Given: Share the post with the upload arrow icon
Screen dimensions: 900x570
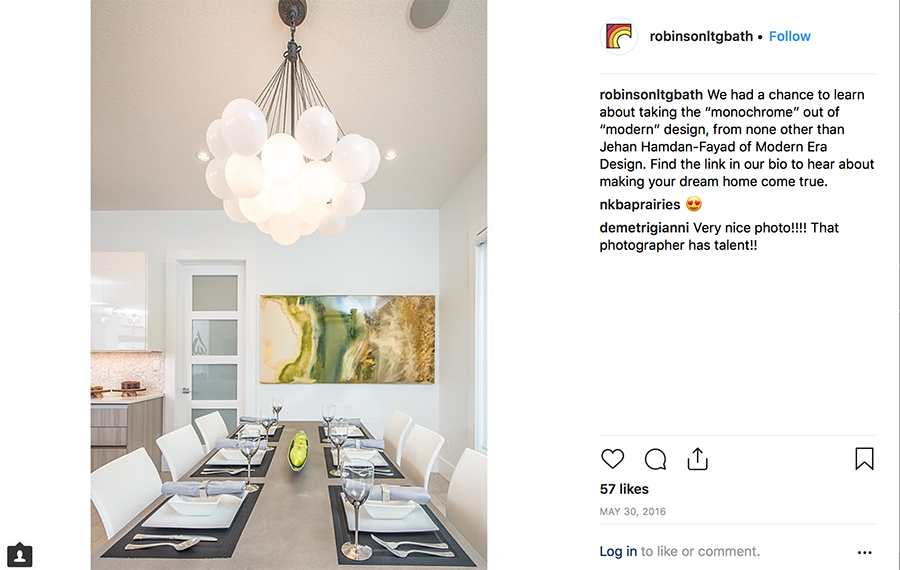Looking at the screenshot, I should coord(697,459).
